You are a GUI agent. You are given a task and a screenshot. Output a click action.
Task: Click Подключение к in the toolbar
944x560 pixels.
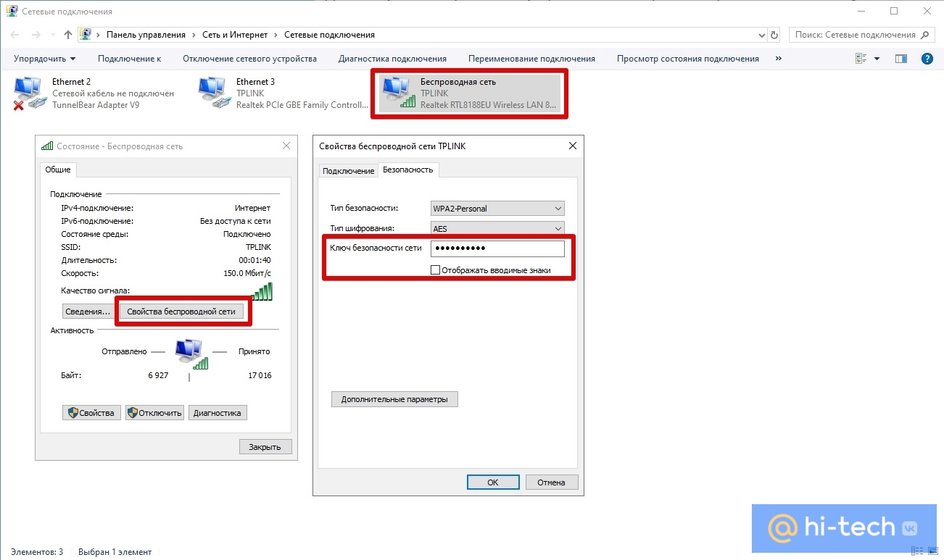[x=129, y=58]
